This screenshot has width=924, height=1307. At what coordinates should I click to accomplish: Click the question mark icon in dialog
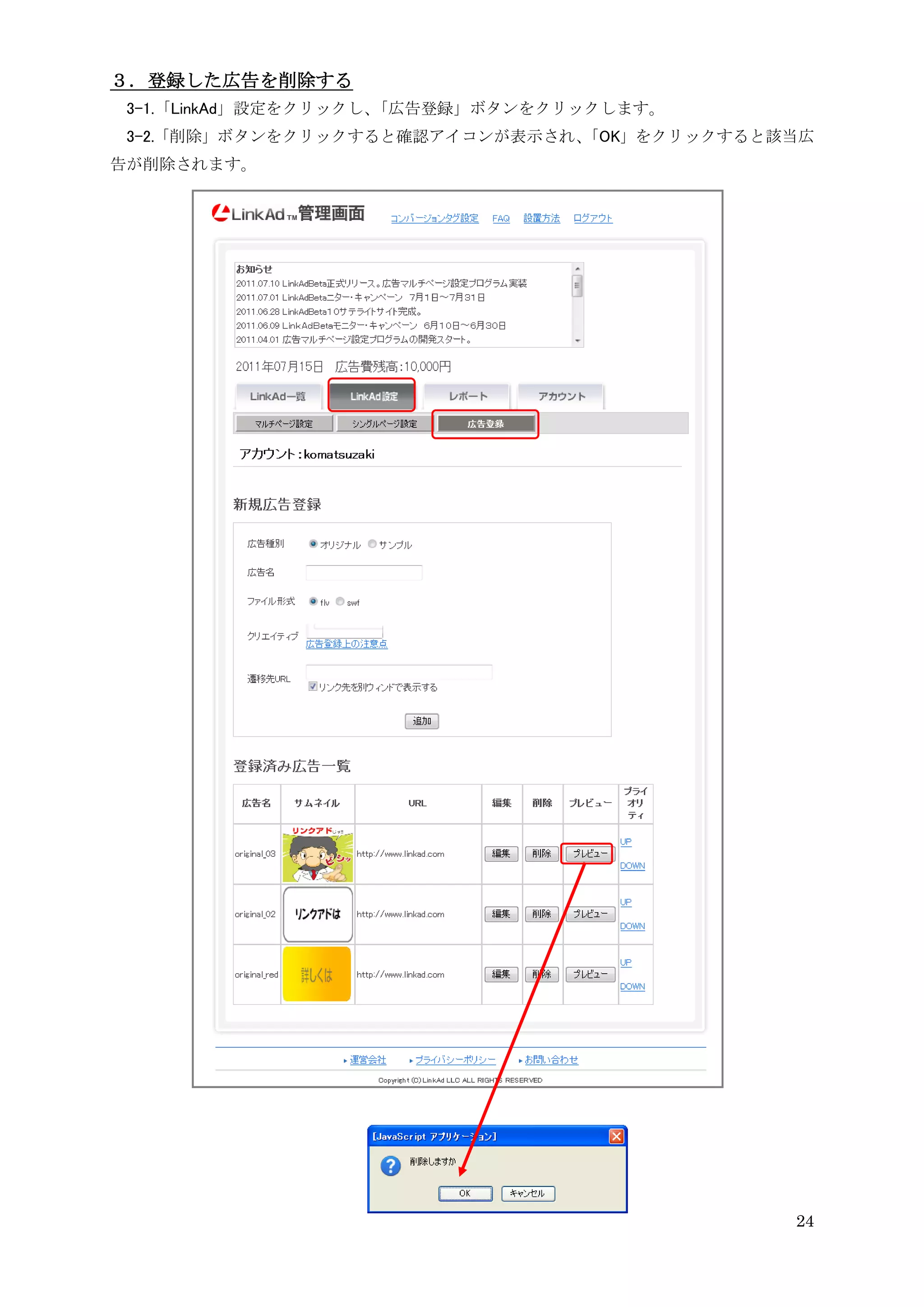(391, 1166)
